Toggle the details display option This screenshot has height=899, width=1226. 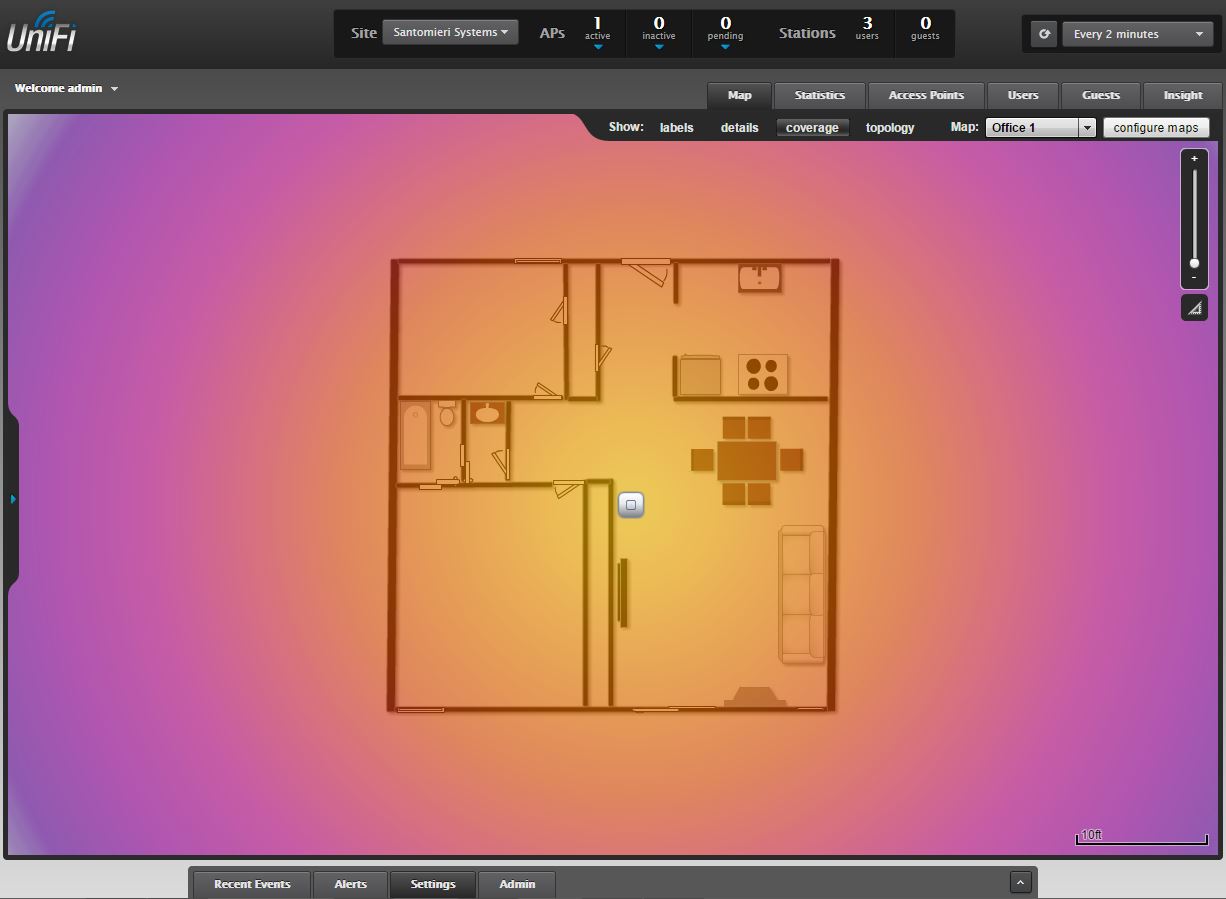(739, 128)
